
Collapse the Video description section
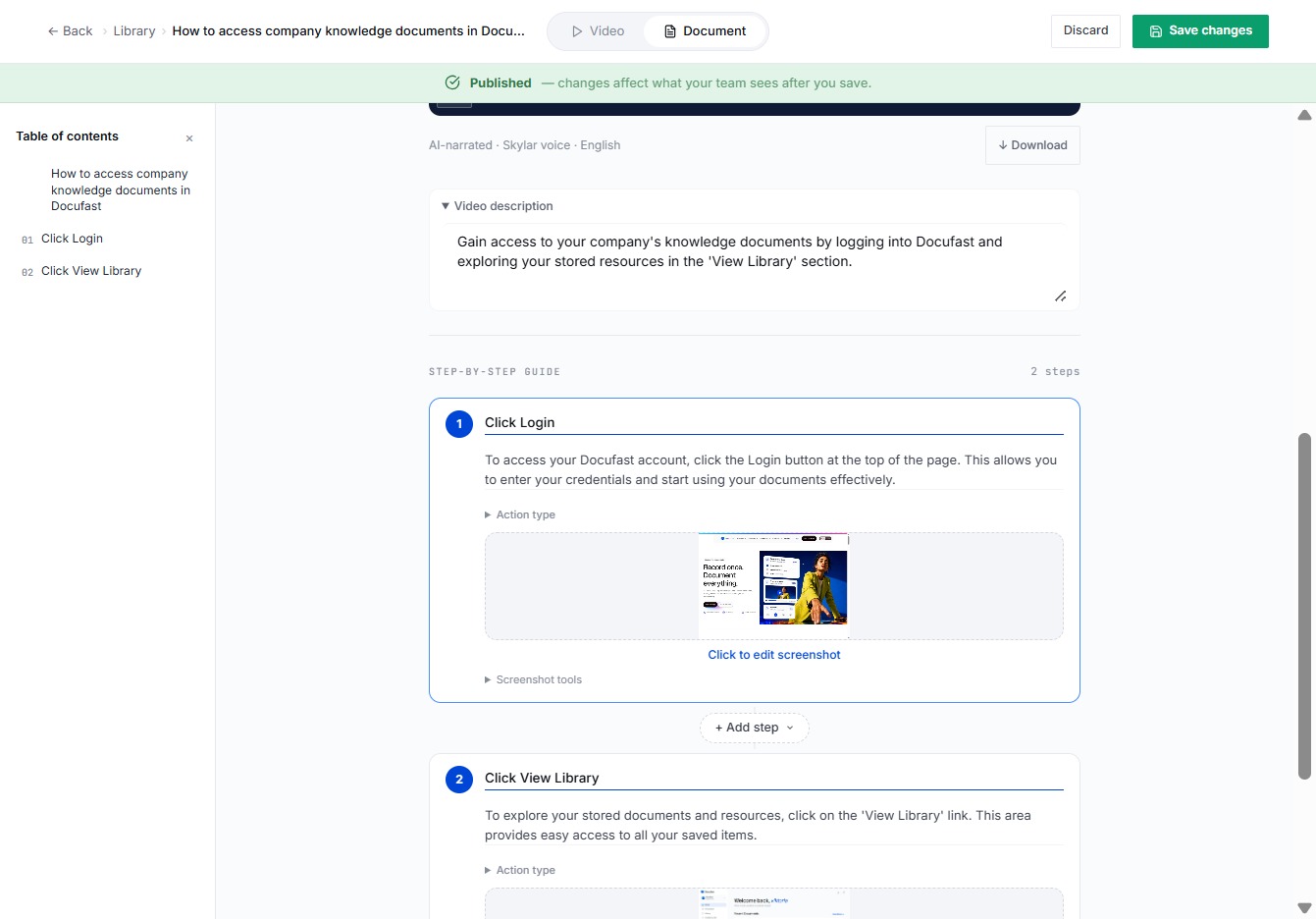(498, 206)
